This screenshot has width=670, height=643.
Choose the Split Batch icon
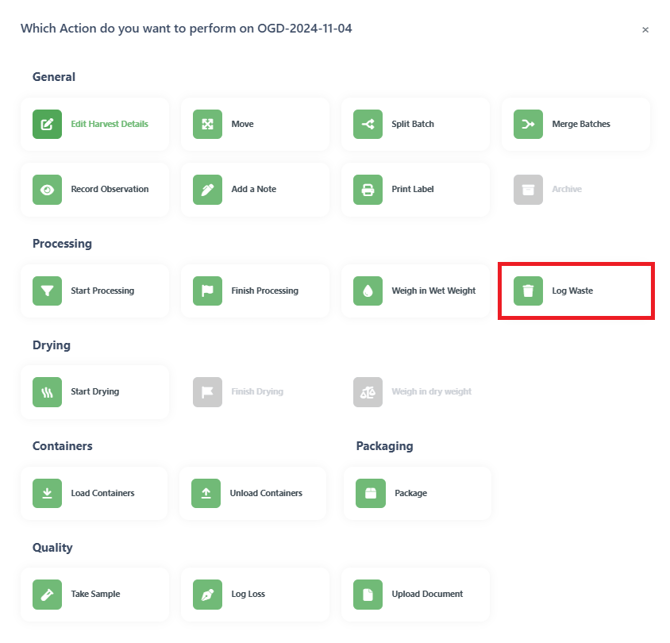pos(367,124)
